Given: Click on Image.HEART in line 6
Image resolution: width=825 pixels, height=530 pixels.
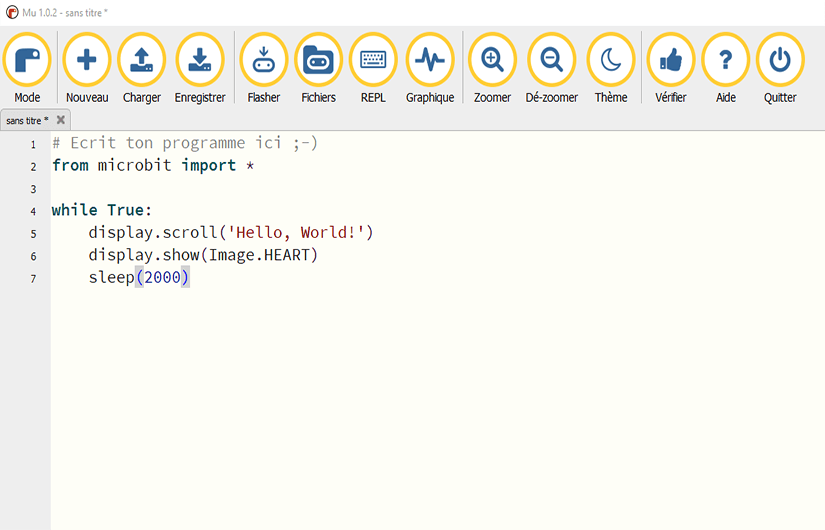Looking at the screenshot, I should [263, 255].
